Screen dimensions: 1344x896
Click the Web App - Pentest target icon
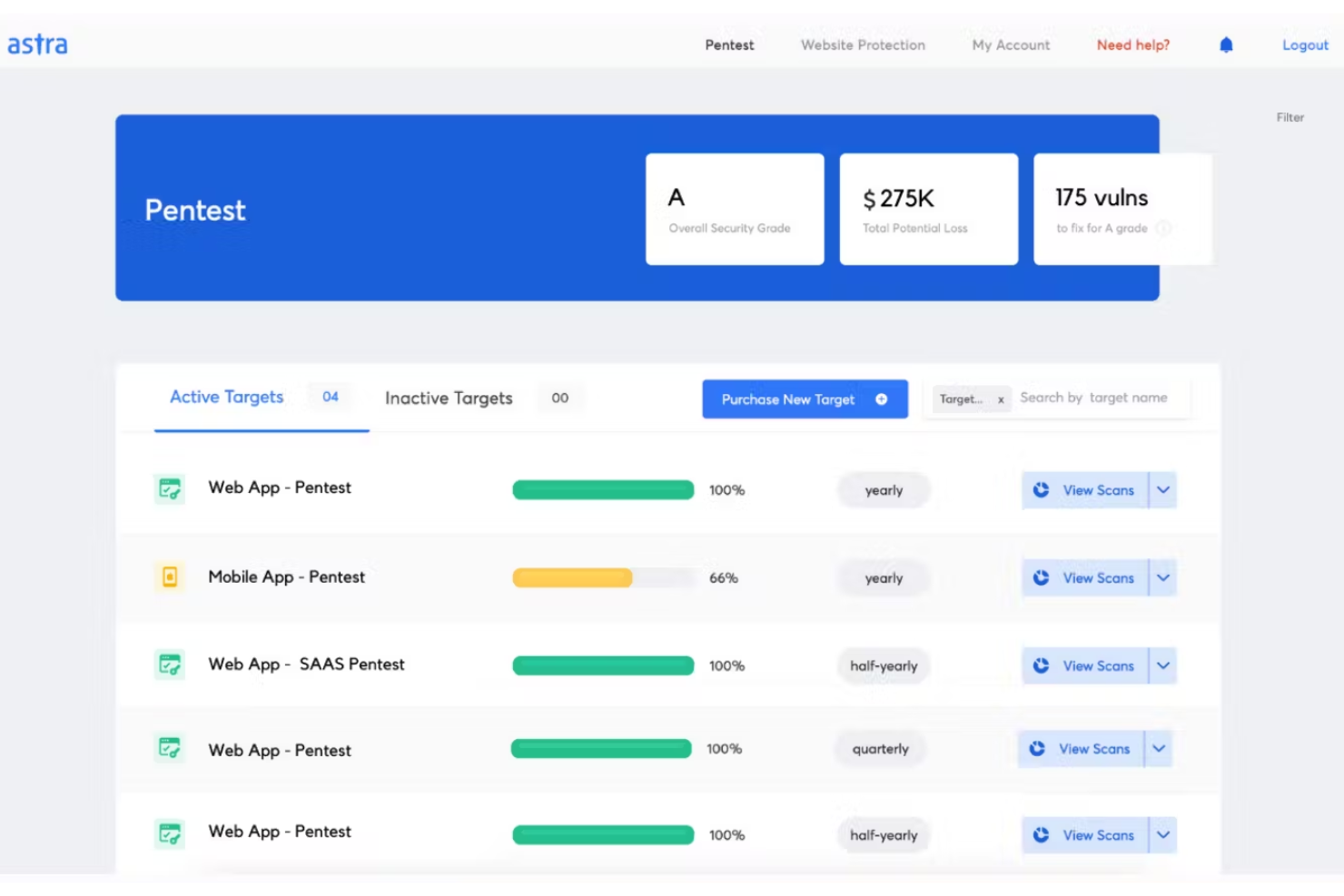click(x=169, y=487)
